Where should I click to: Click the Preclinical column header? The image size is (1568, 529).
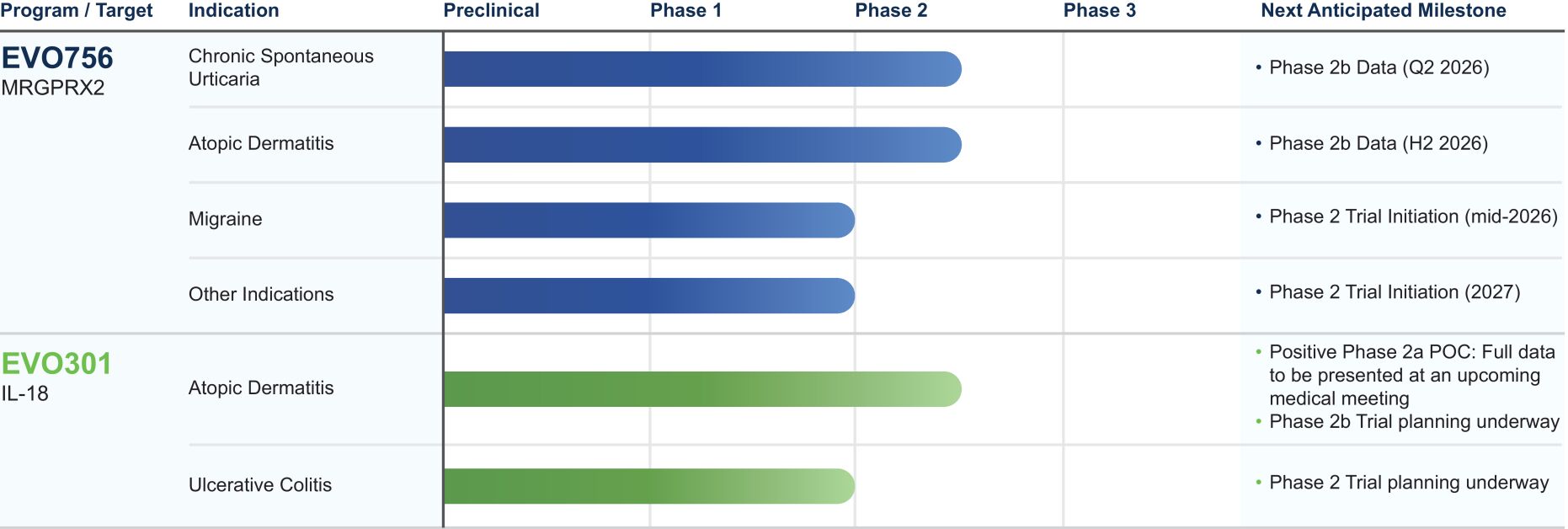(491, 11)
